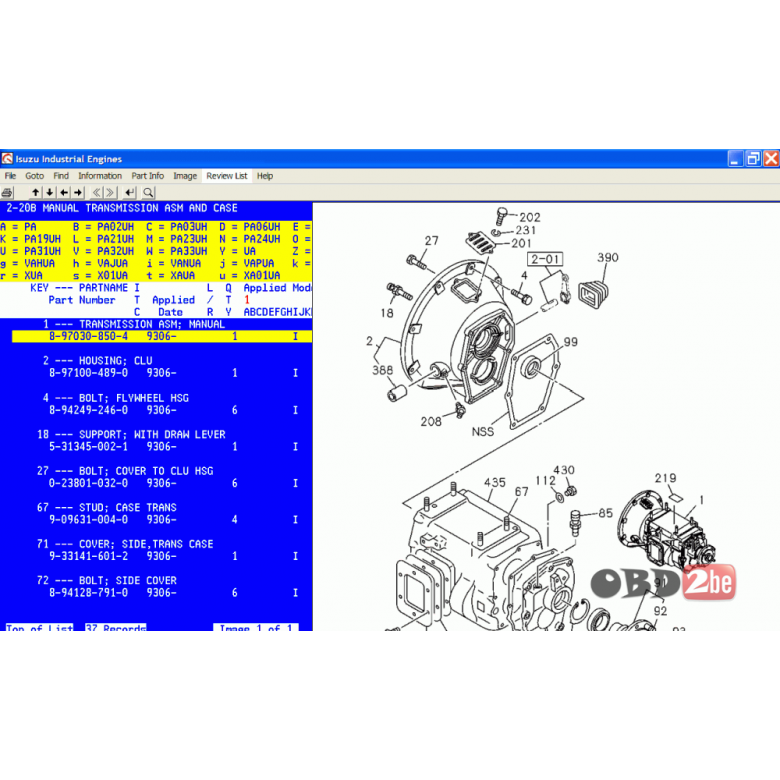Select part number 9-09631-004-0
Screen dimensions: 780x780
[x=88, y=520]
